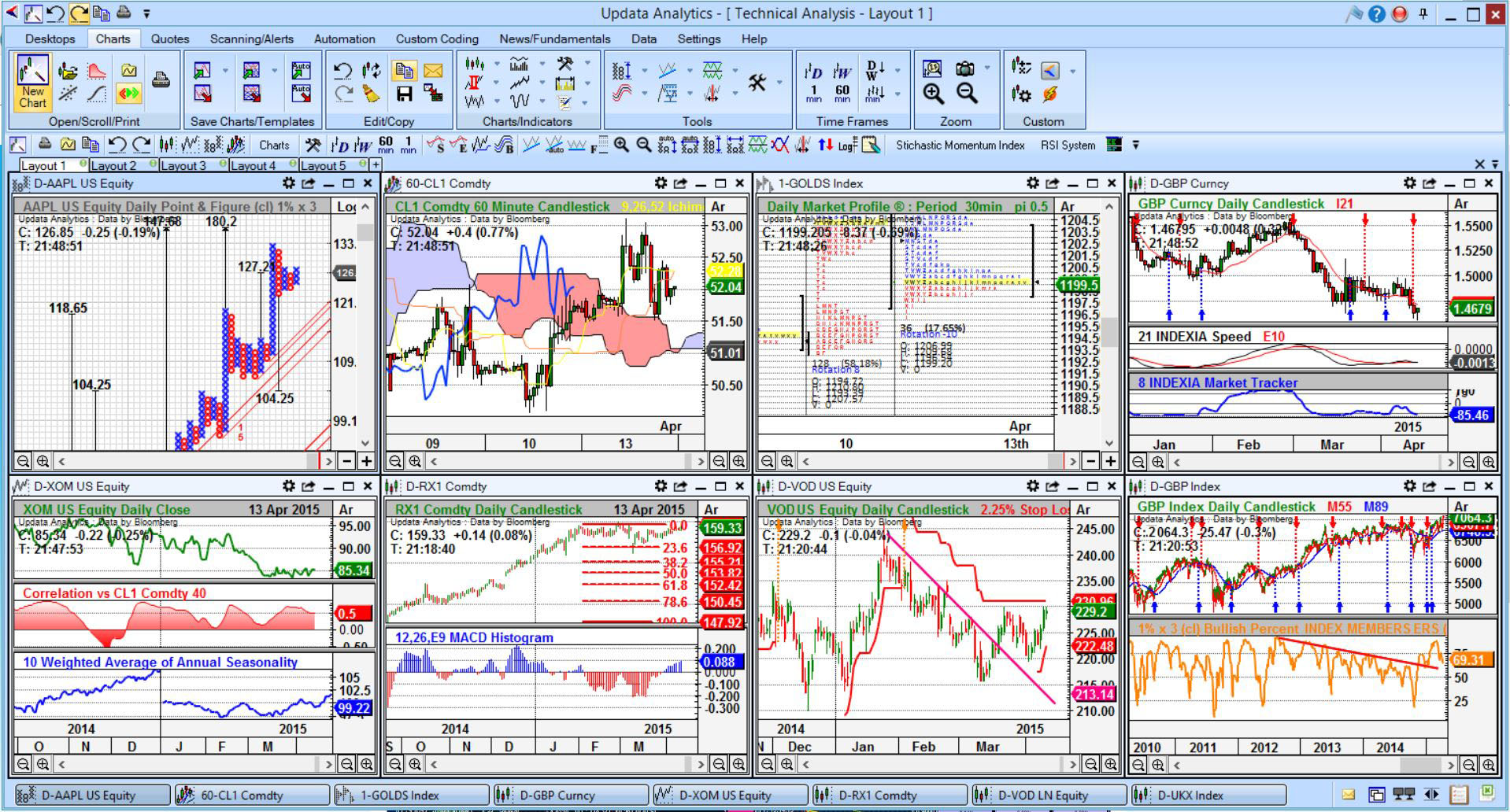
Task: Click horizontal scrollbar of D-RX1 Comdty chart
Action: pos(565,764)
